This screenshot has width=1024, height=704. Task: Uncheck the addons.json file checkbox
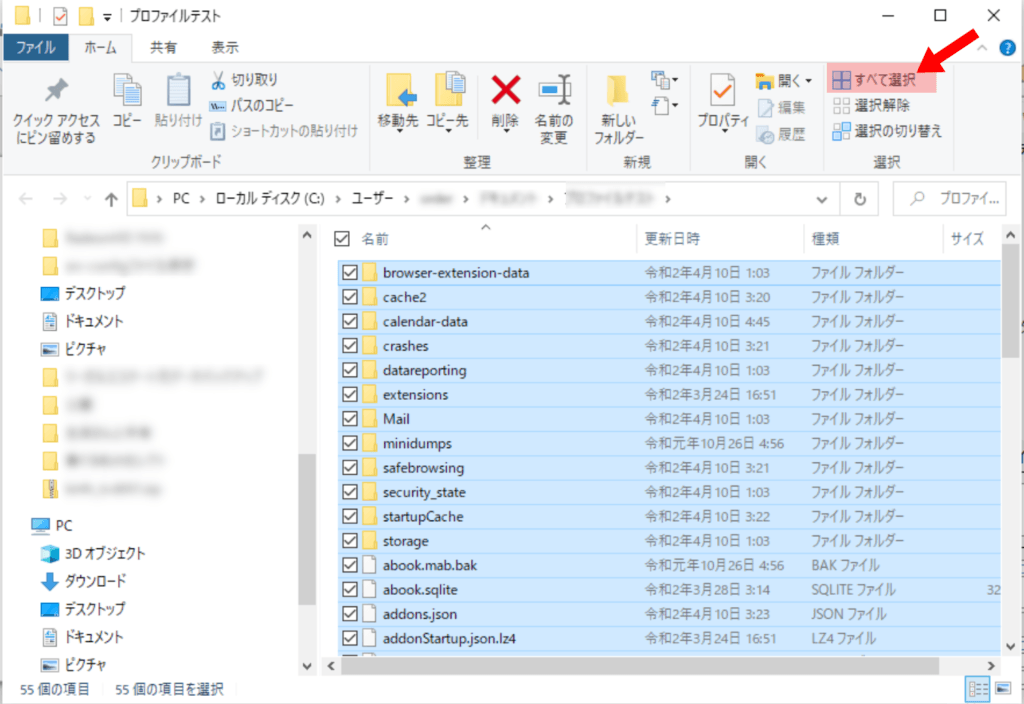(x=350, y=614)
